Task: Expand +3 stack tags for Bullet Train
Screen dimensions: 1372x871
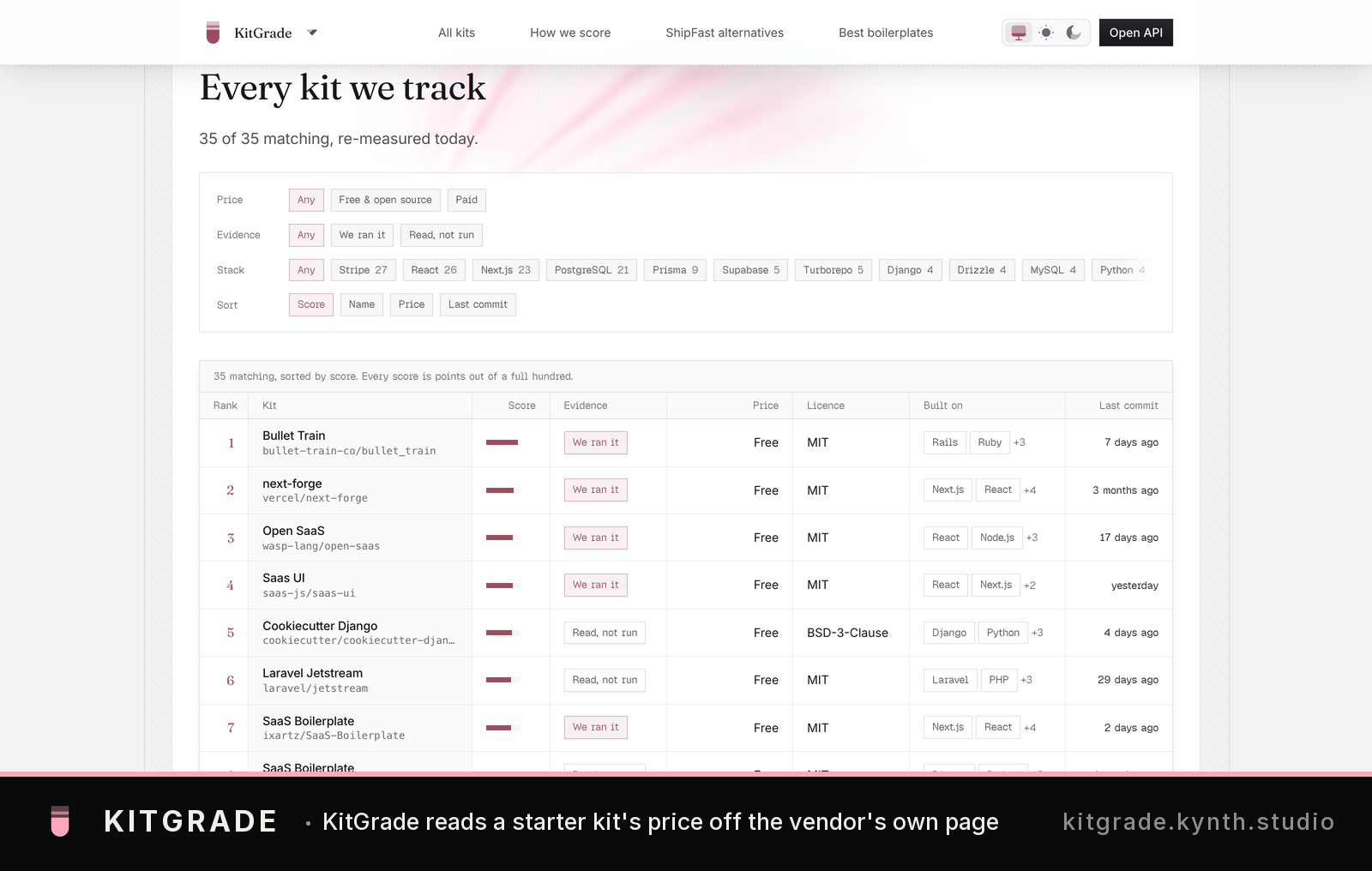Action: click(x=1020, y=442)
